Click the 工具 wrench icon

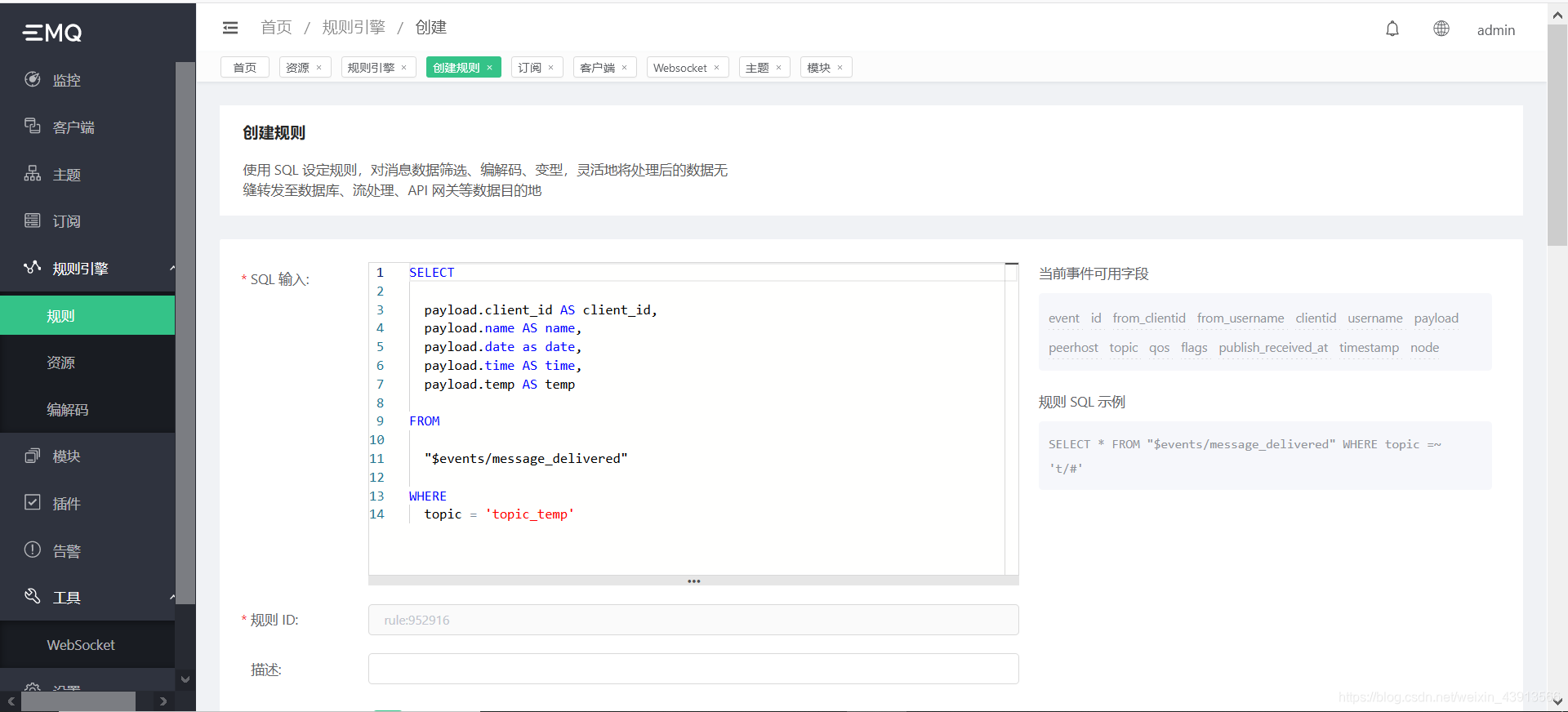pyautogui.click(x=33, y=596)
